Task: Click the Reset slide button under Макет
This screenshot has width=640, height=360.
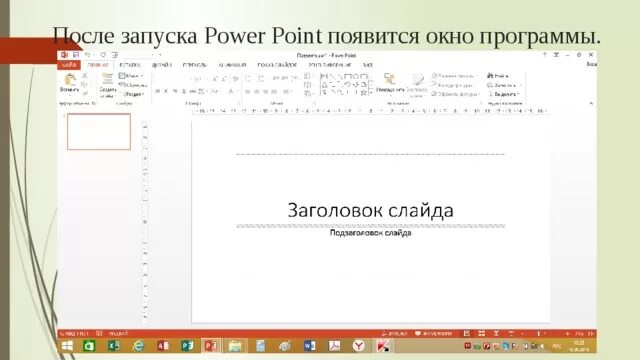Action: coord(132,85)
